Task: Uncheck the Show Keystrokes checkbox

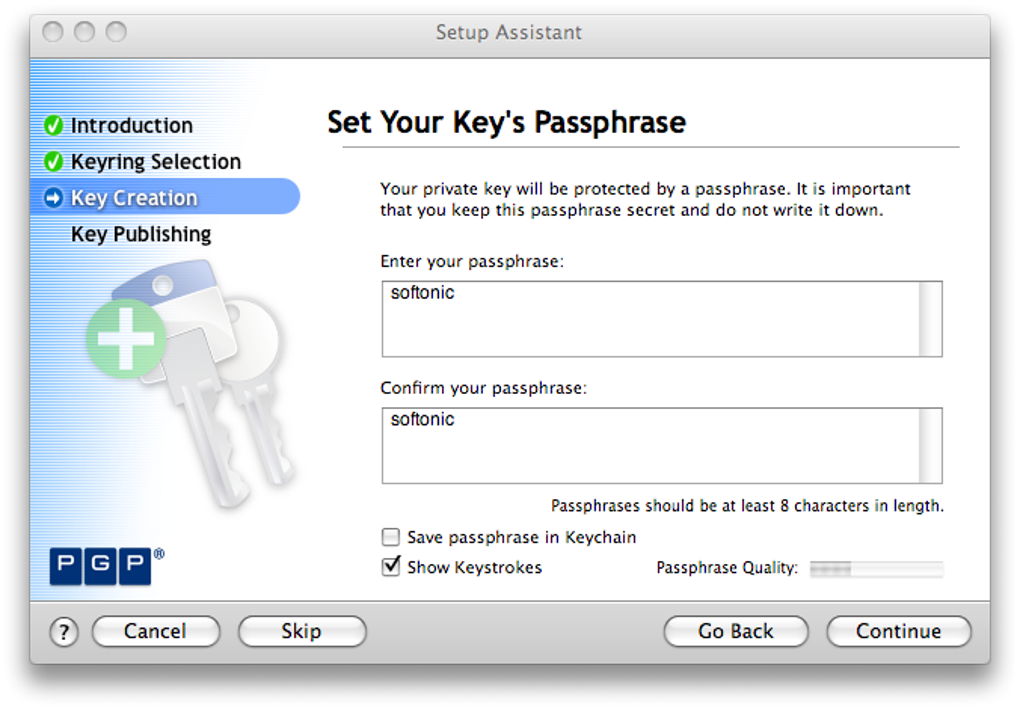Action: pos(390,567)
